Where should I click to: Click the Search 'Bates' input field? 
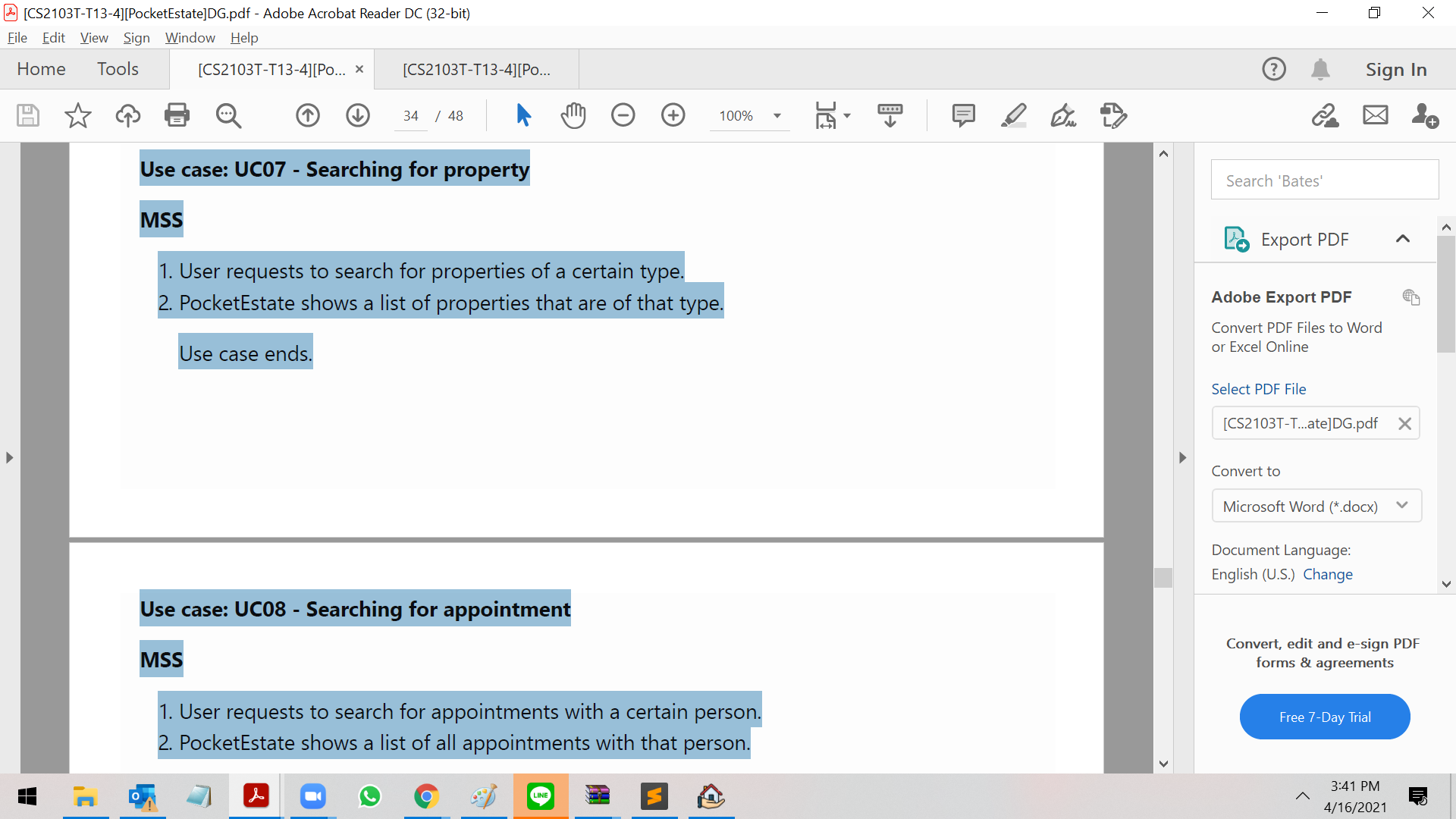tap(1324, 180)
